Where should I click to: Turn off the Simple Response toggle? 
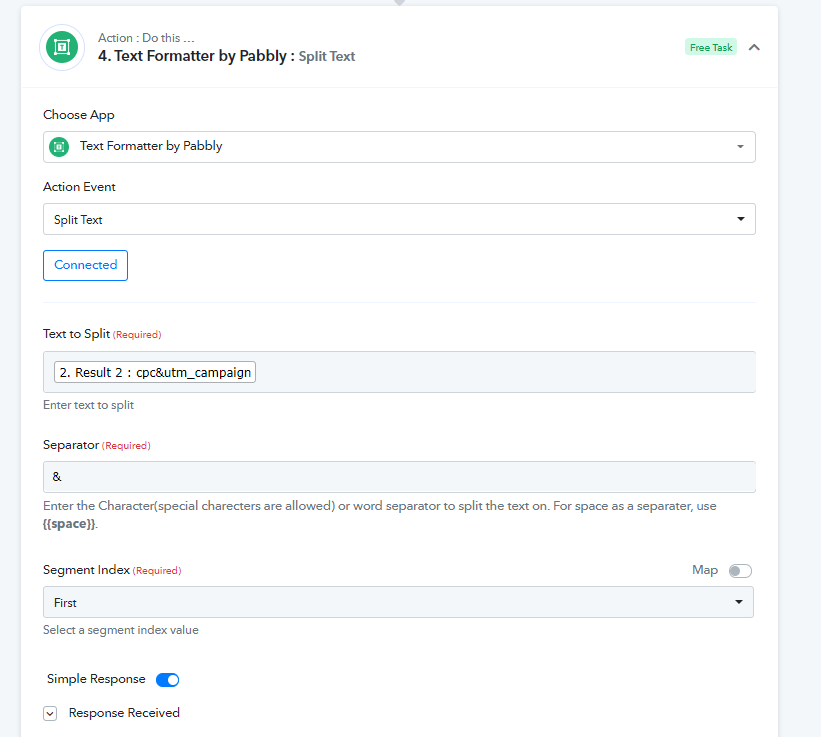[168, 679]
